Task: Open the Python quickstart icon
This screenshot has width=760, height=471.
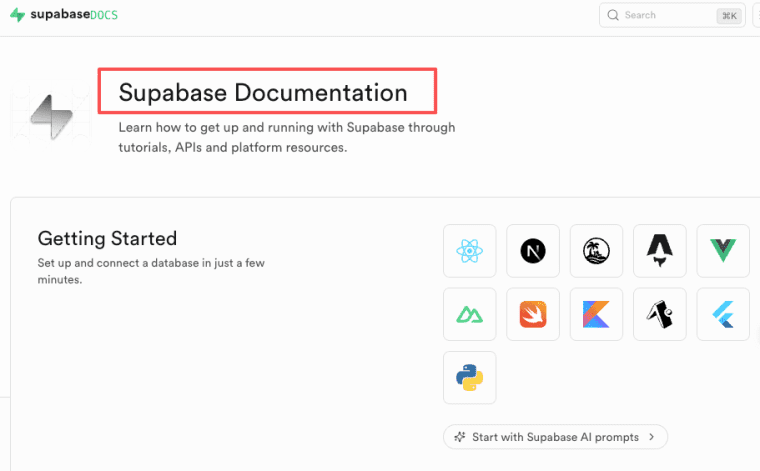Action: tap(469, 377)
